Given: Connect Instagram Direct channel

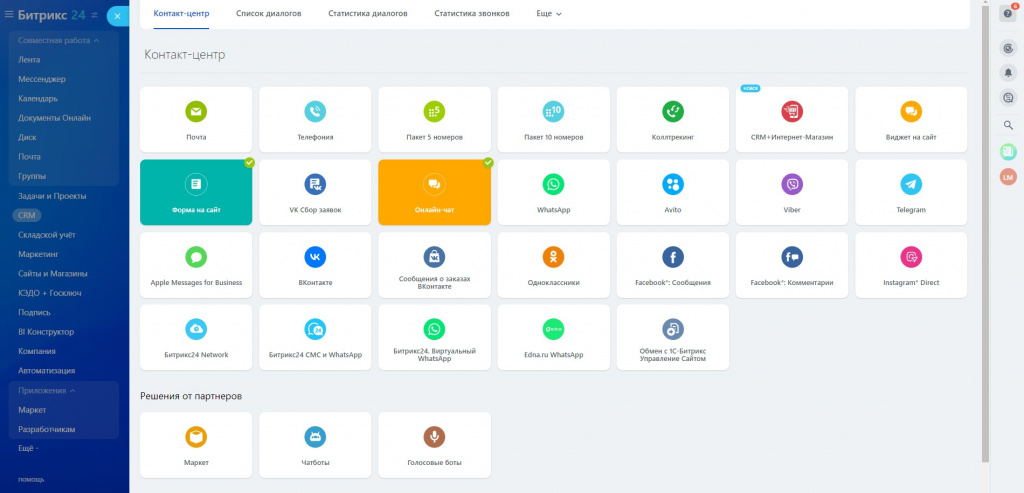Looking at the screenshot, I should point(911,265).
